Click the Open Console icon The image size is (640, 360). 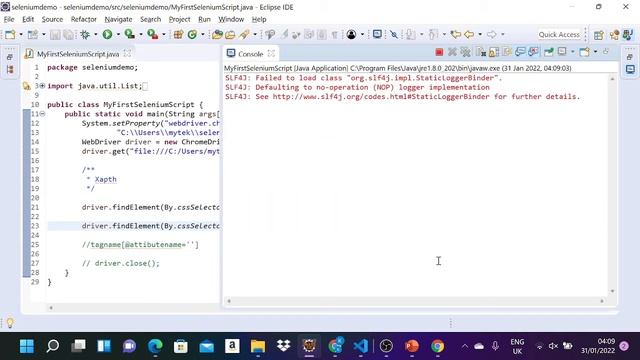click(x=584, y=52)
